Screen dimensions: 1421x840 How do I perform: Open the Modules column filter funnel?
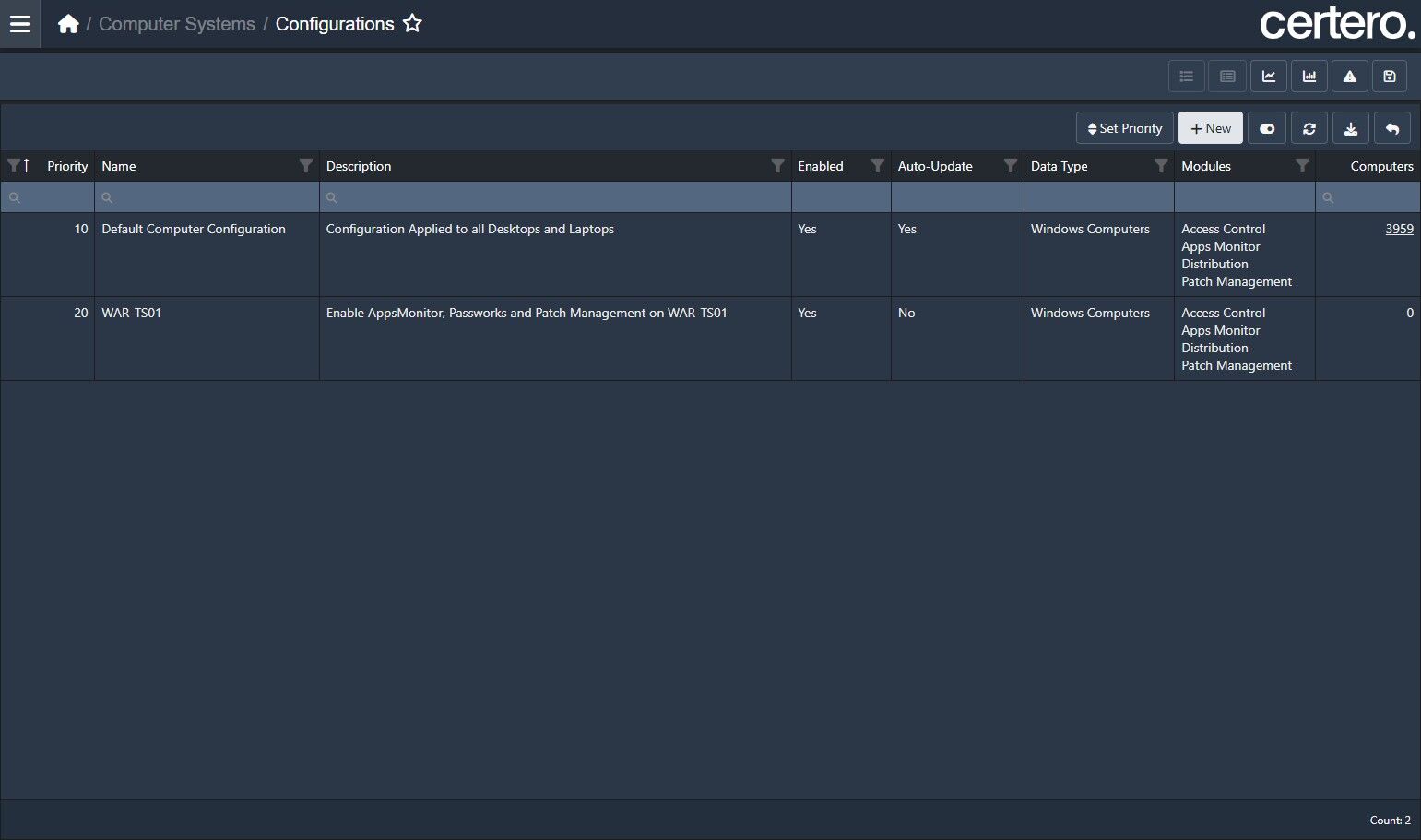pyautogui.click(x=1302, y=165)
